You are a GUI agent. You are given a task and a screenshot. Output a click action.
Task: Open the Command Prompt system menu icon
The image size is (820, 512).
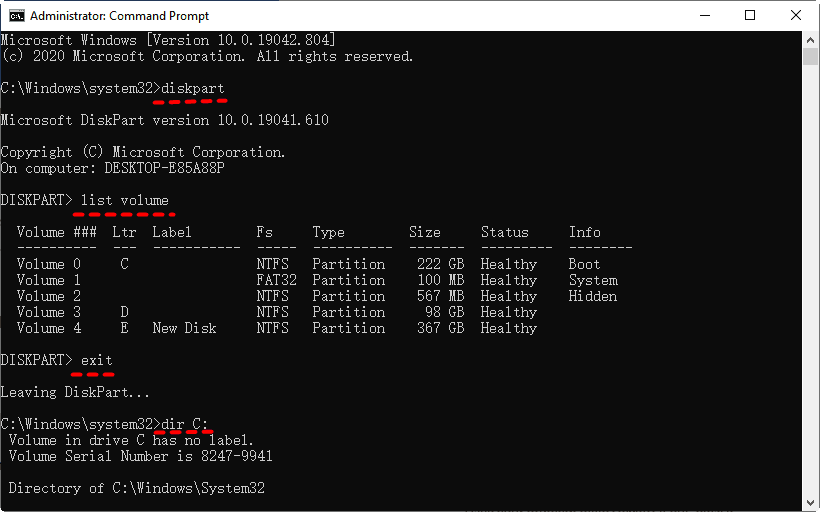pyautogui.click(x=15, y=16)
